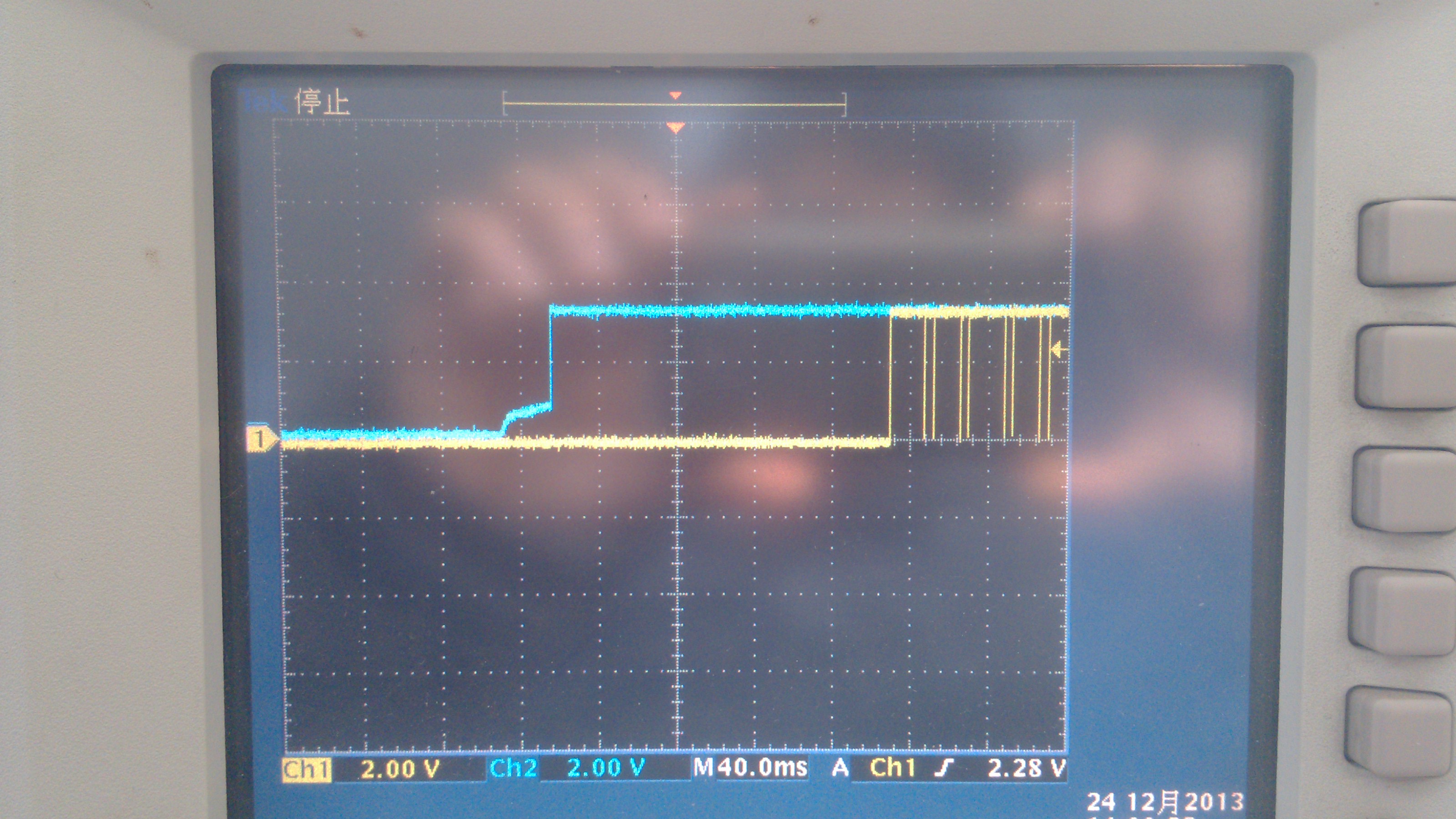Select the blue Ch2 channel label

coord(513,768)
